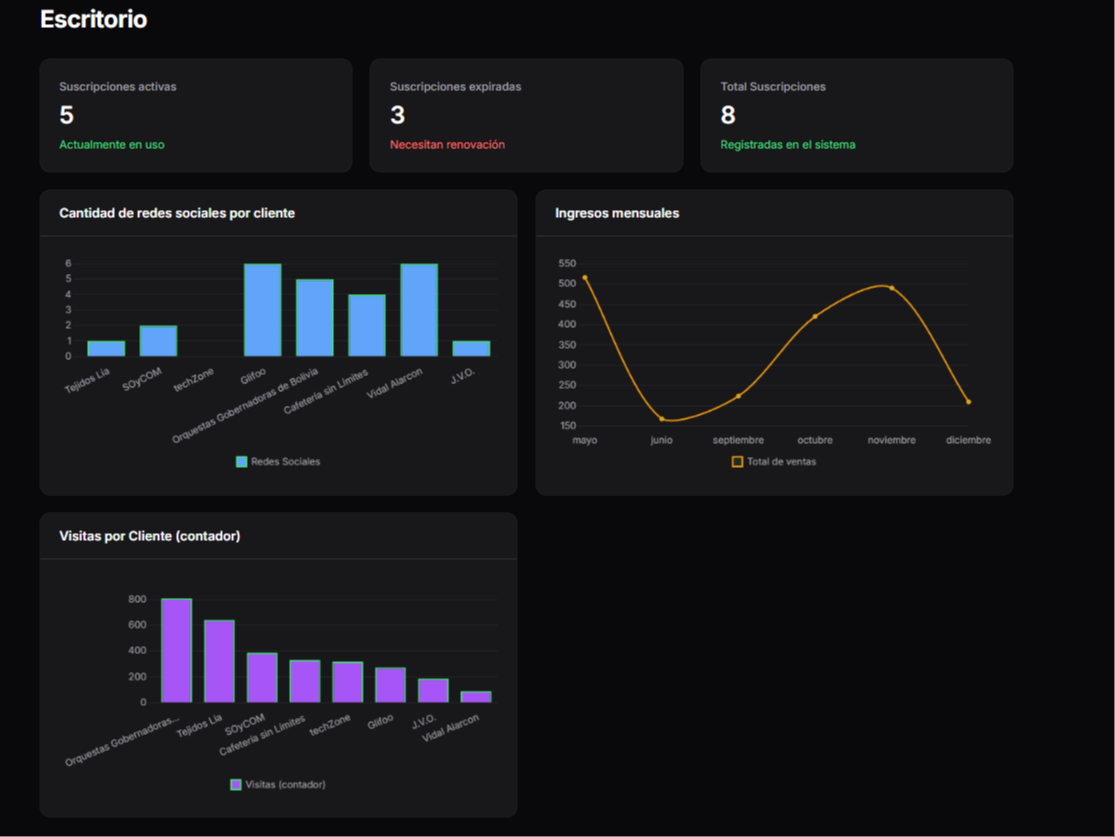This screenshot has width=1115, height=837.
Task: Select the Tejidos Lia bar in the visits chart
Action: (x=219, y=661)
